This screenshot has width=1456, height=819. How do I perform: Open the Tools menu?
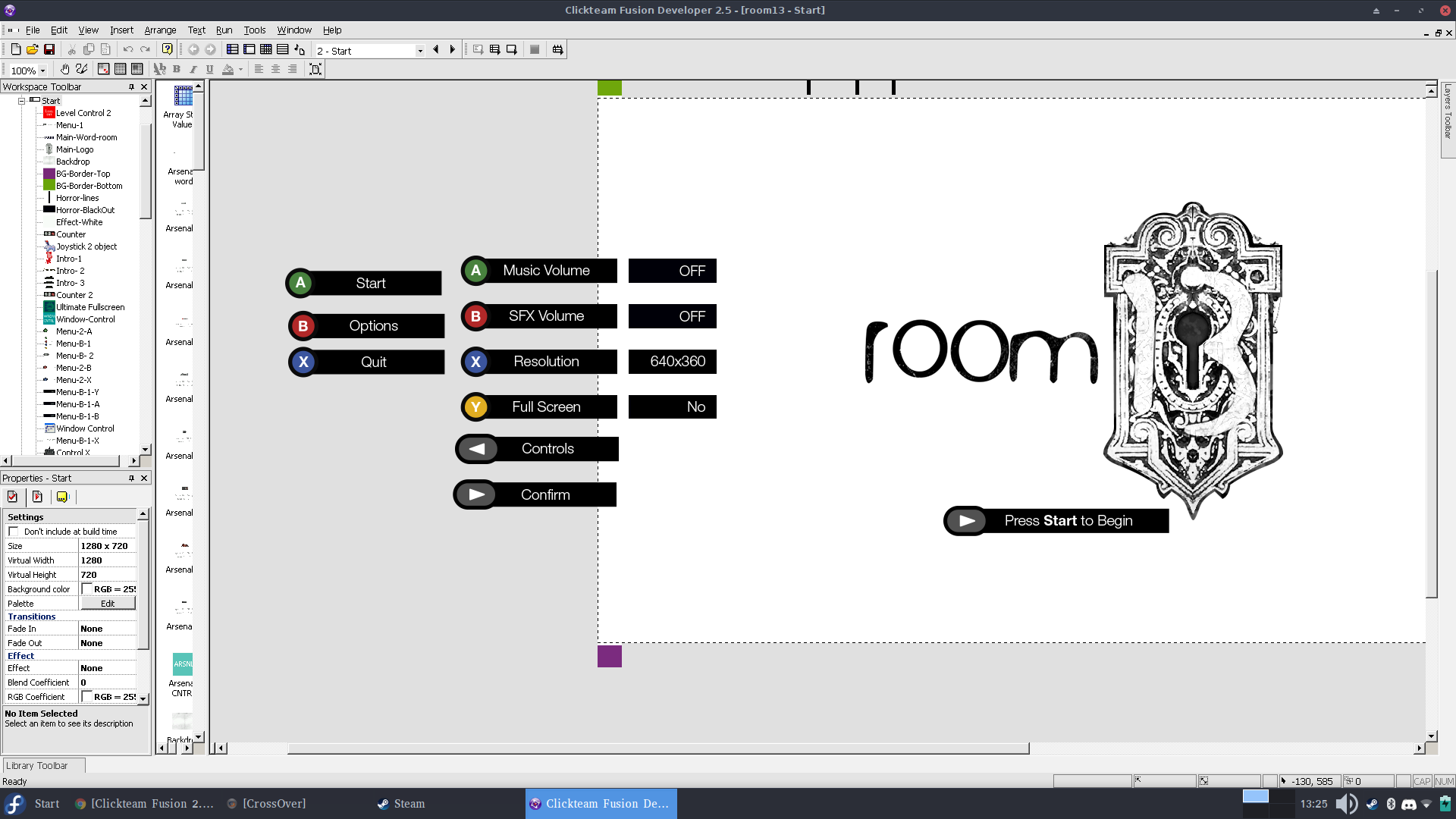point(254,30)
